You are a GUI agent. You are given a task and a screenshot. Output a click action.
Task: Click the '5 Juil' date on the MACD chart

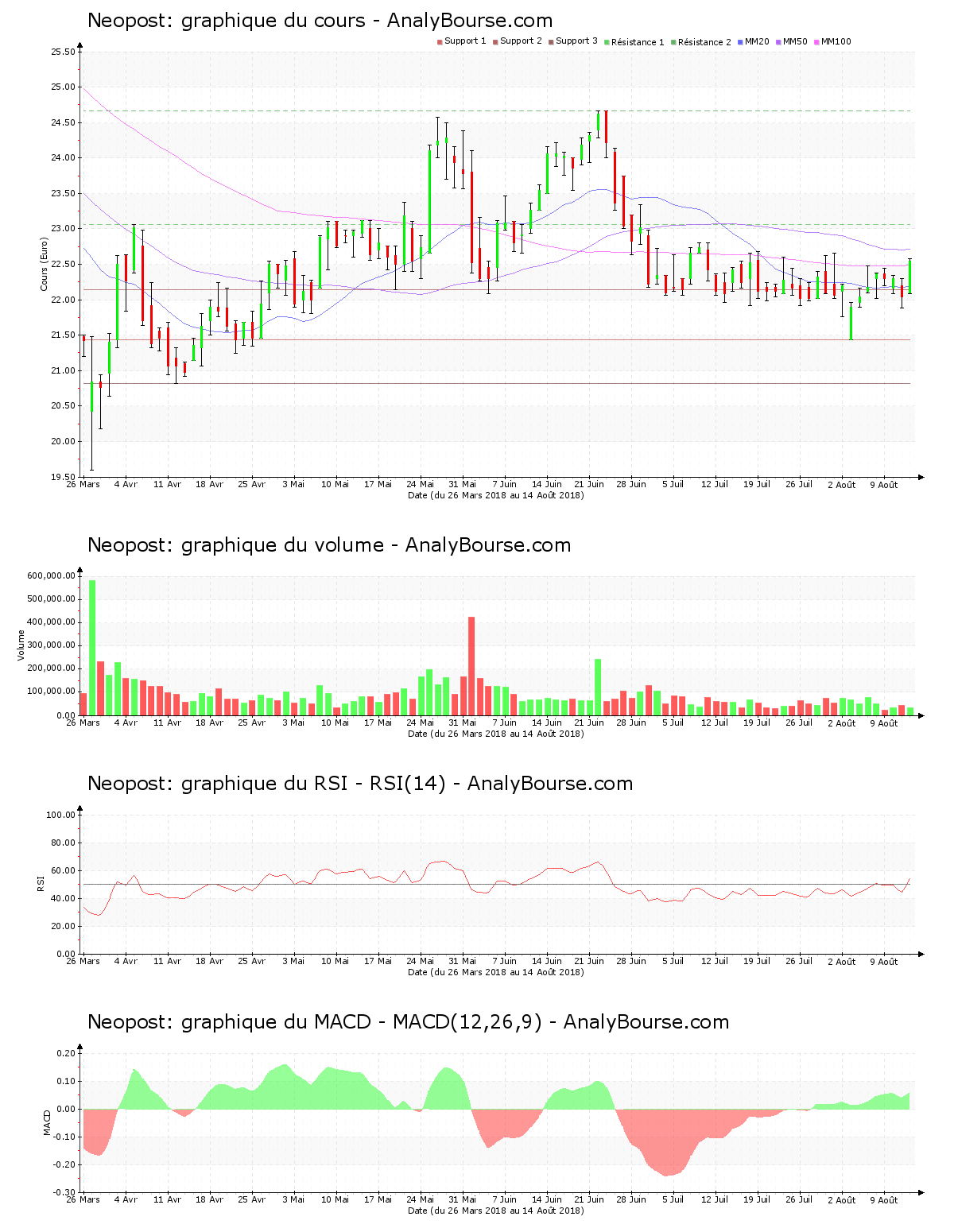(x=673, y=1200)
